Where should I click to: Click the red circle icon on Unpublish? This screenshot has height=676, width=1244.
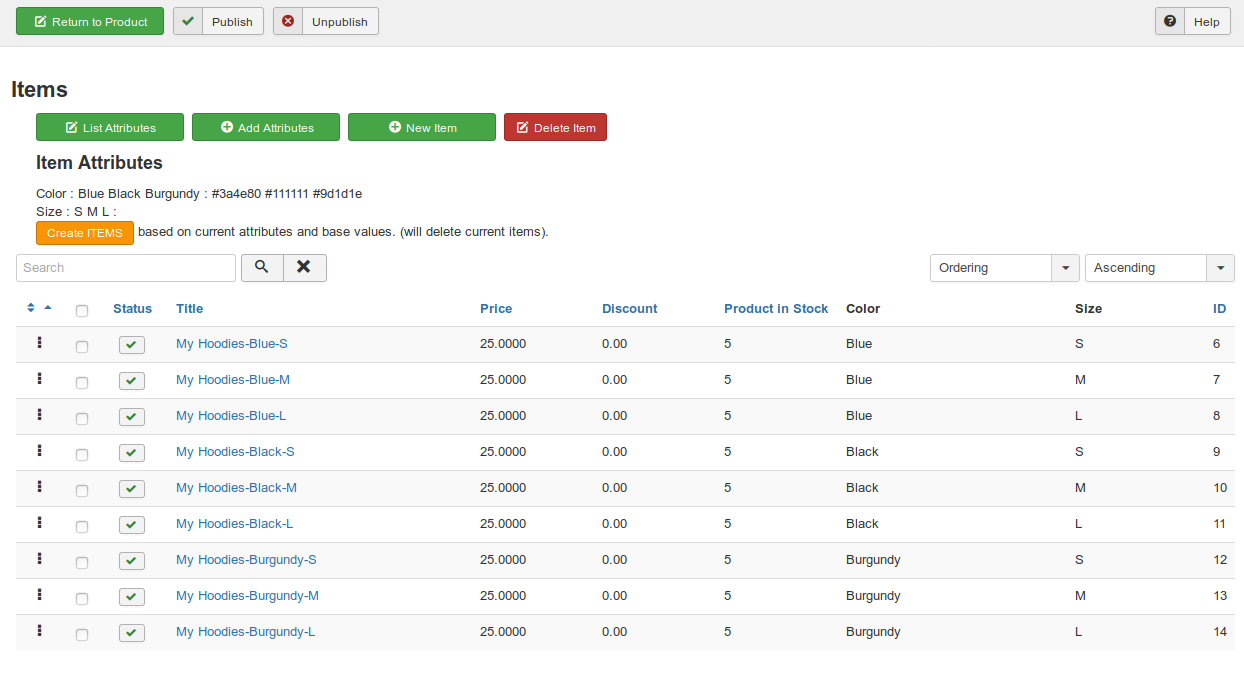[x=289, y=20]
